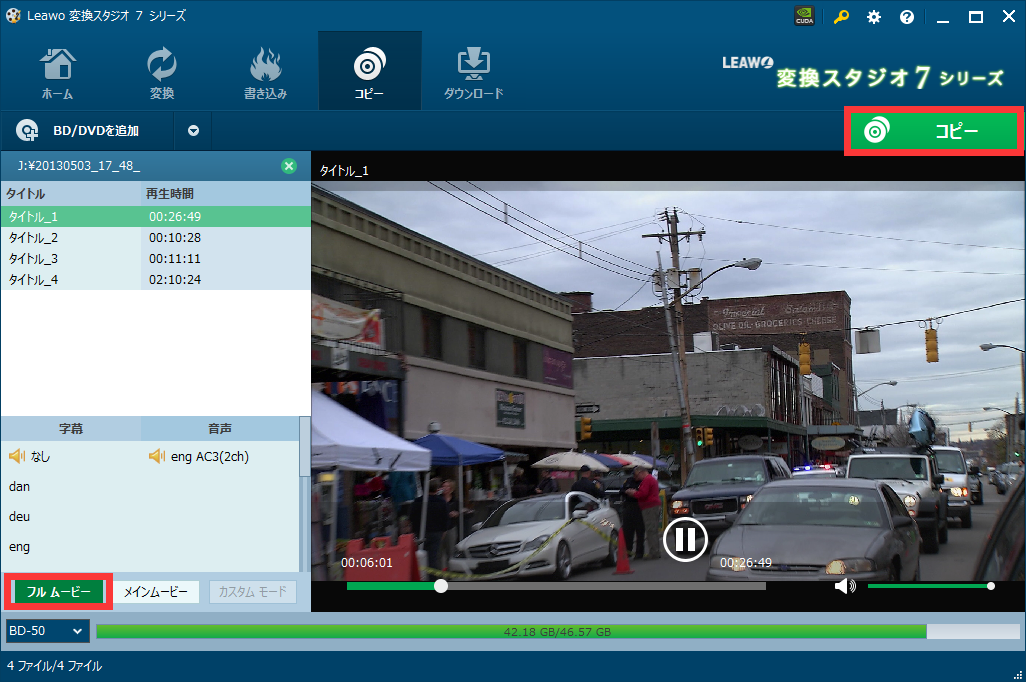Screen dimensions: 1026x682
Task: Select メインムービー copy mode
Action: pyautogui.click(x=155, y=592)
